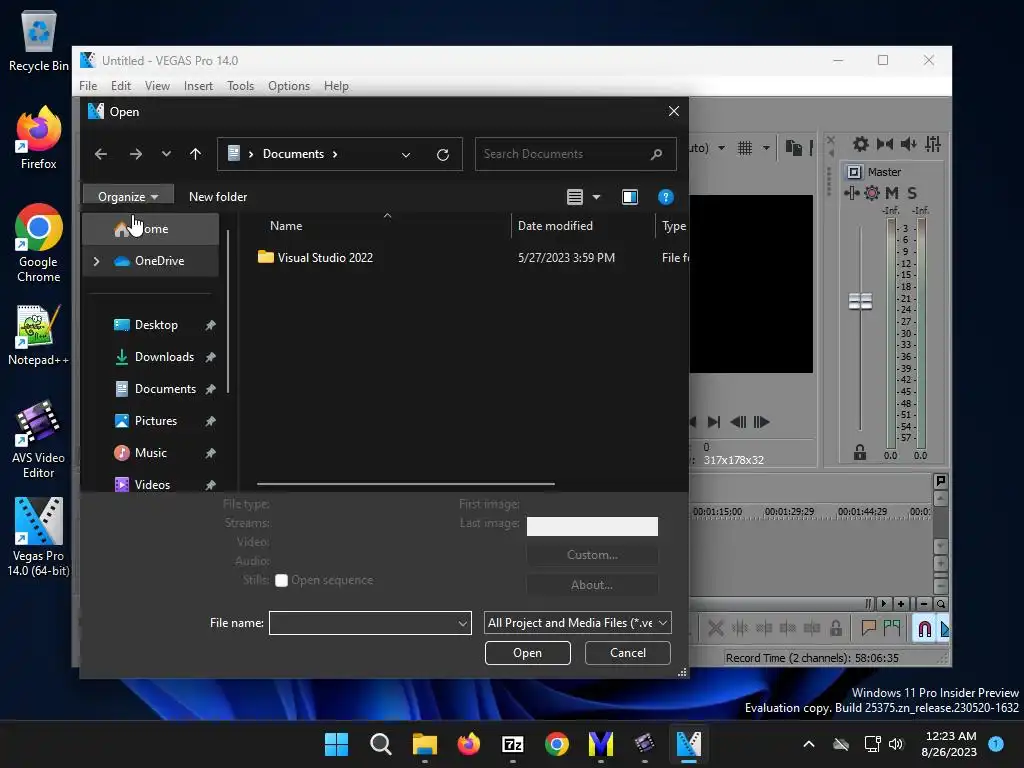
Task: Click the overlays grid icon in preview
Action: click(x=744, y=148)
